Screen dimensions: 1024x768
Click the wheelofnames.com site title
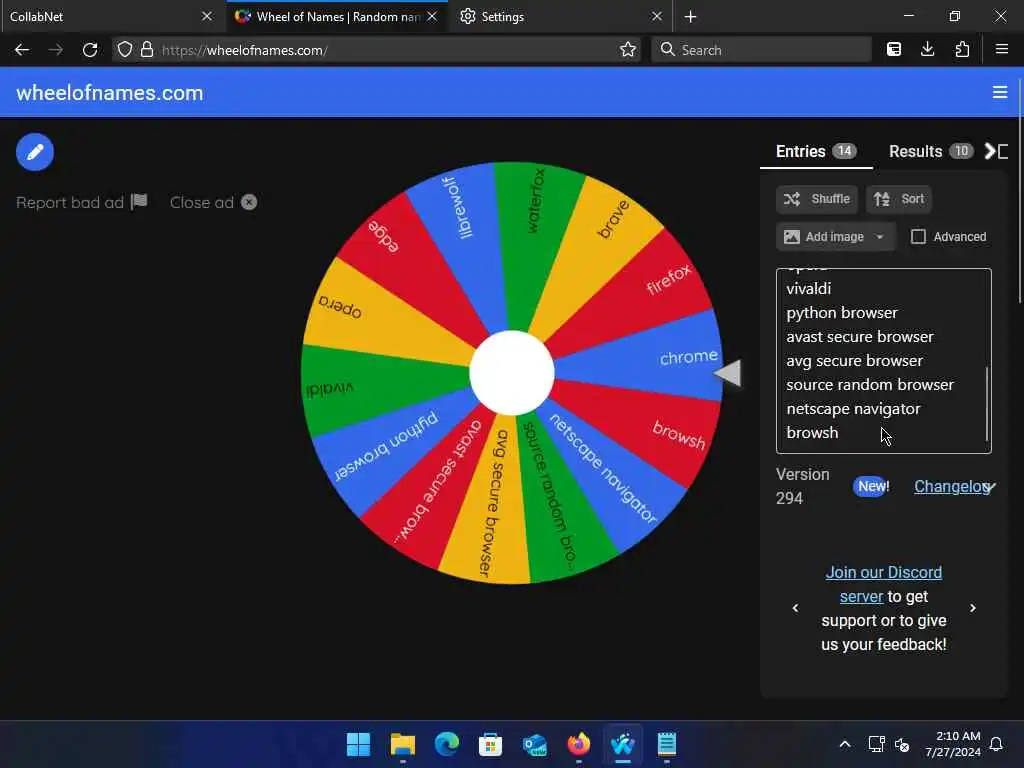pyautogui.click(x=110, y=93)
